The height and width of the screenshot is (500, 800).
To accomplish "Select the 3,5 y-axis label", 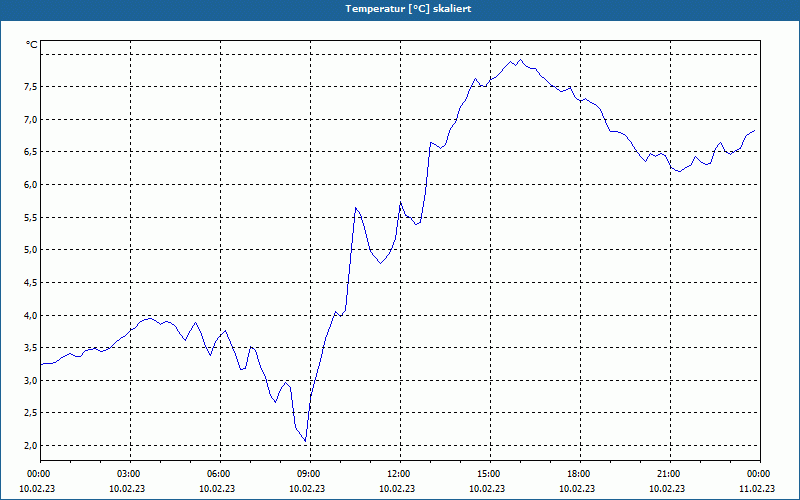I will point(31,348).
